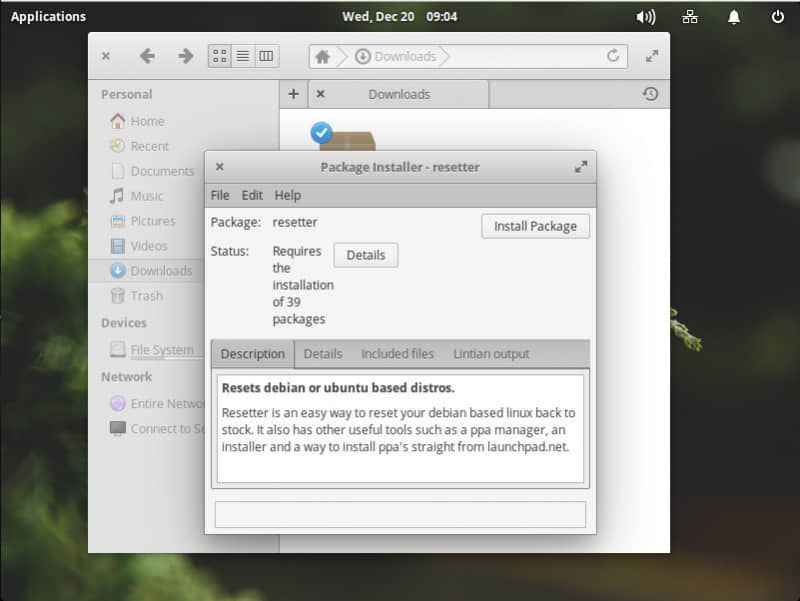The height and width of the screenshot is (601, 800).
Task: Open the Applications menu
Action: coord(48,16)
